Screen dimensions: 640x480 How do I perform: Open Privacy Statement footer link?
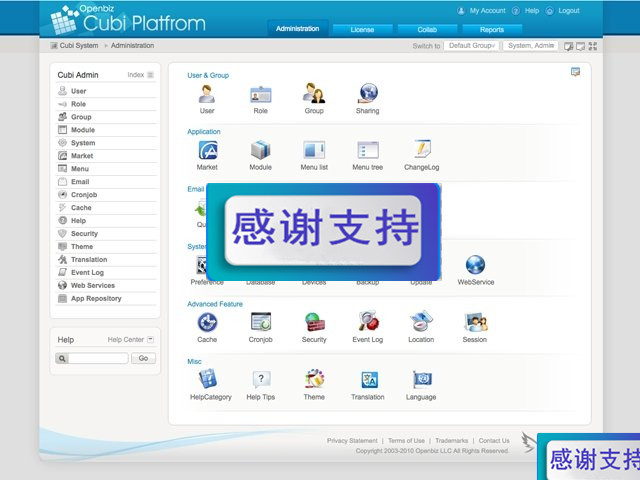352,440
